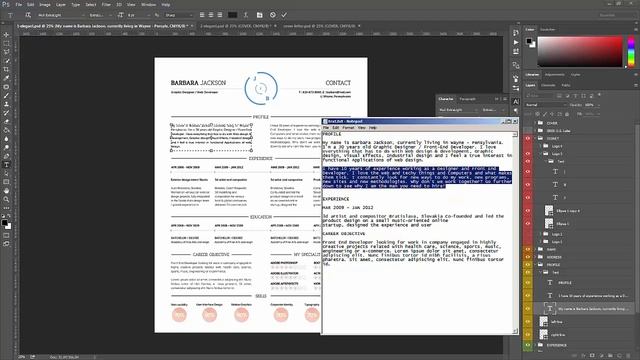The image size is (640, 360).
Task: Hide the EXPERIENCE group layer
Action: [528, 345]
